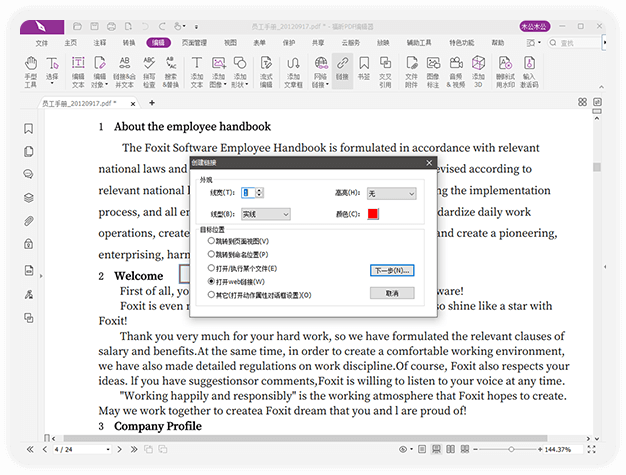Open the File (文件) menu
The image size is (626, 475).
(42, 43)
